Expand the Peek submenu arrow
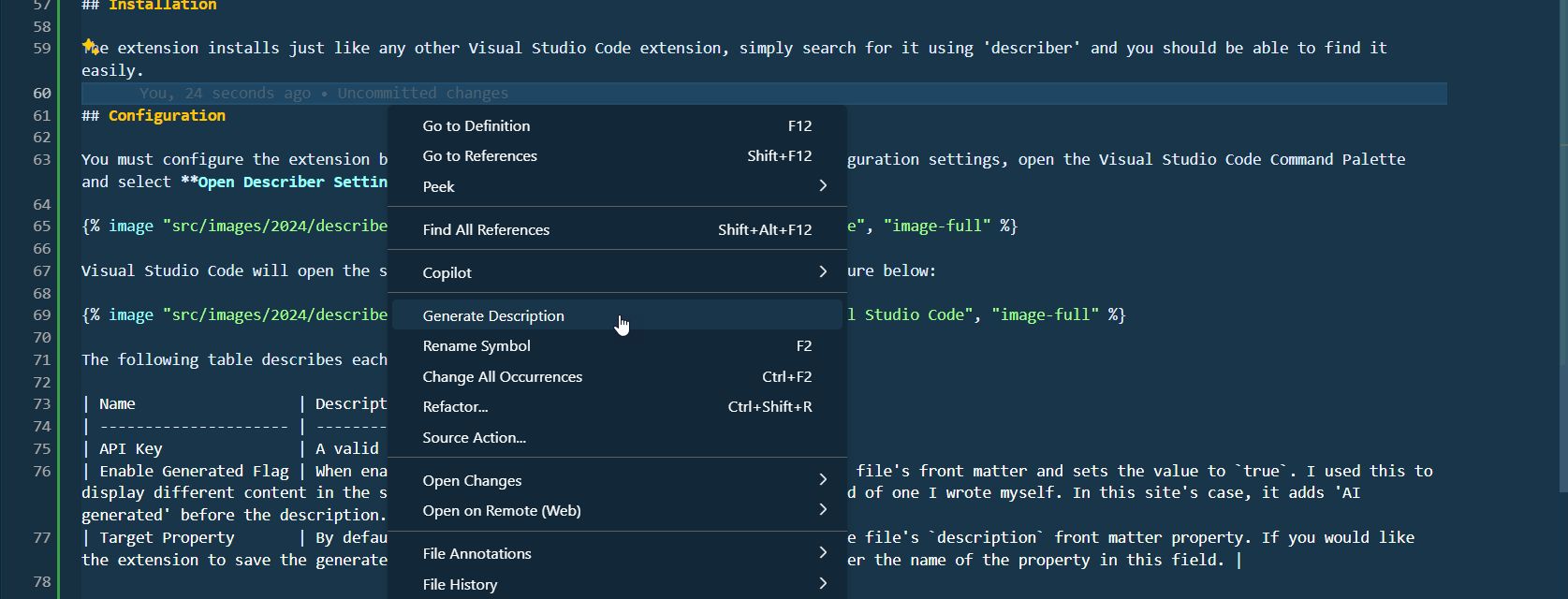The width and height of the screenshot is (1568, 599). pyautogui.click(x=823, y=186)
